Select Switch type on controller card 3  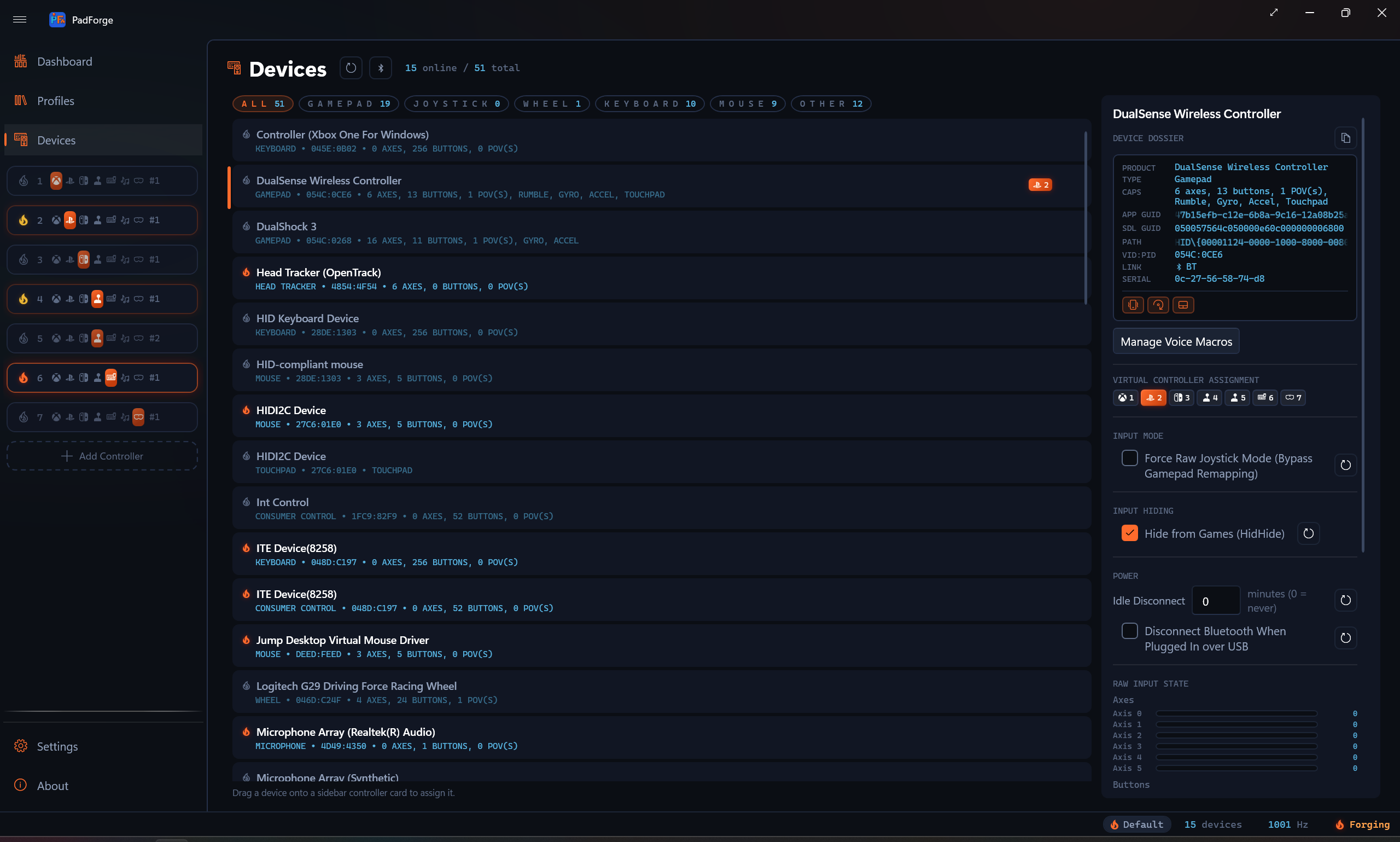click(x=83, y=259)
